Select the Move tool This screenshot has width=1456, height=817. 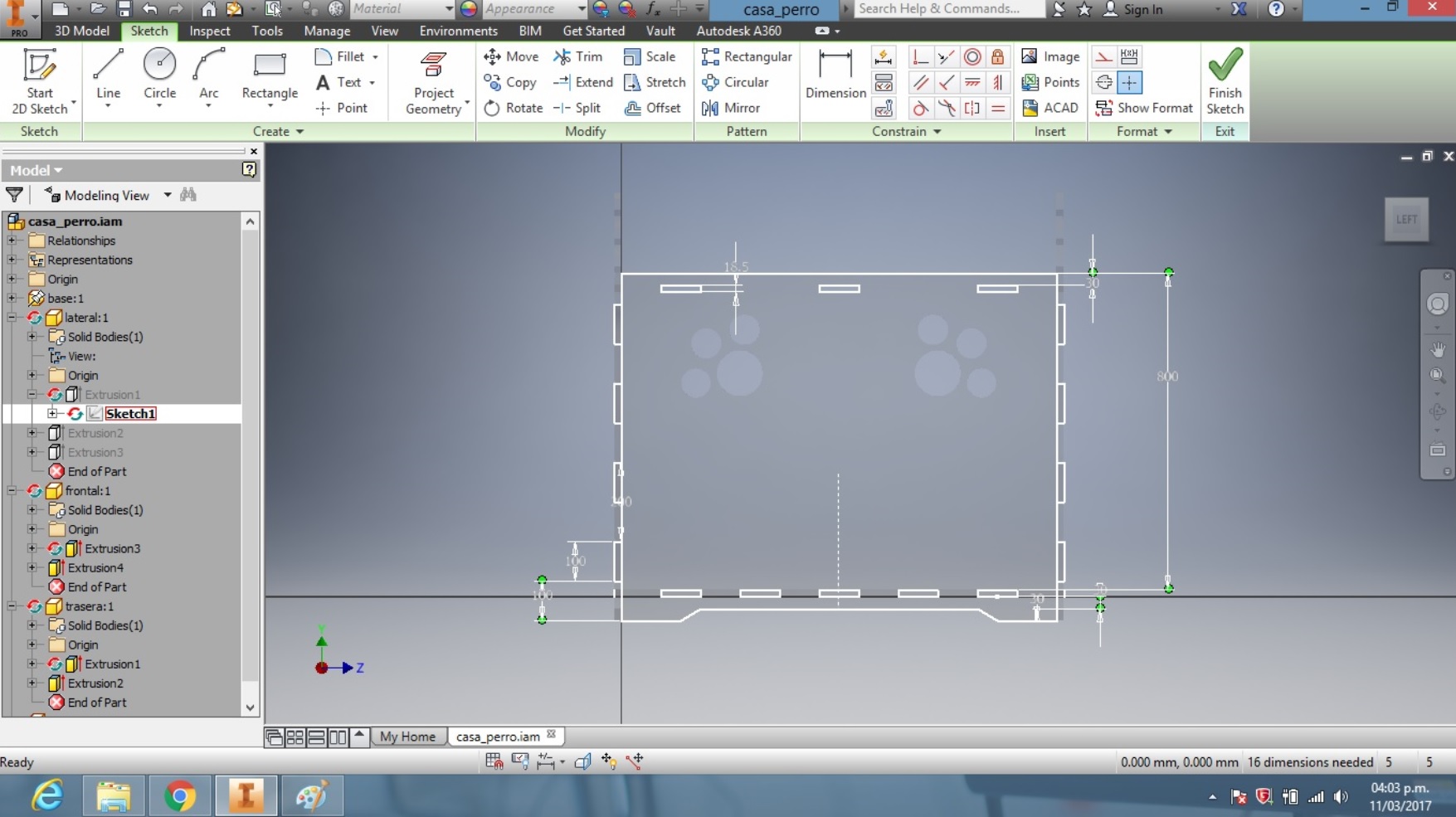coord(512,56)
